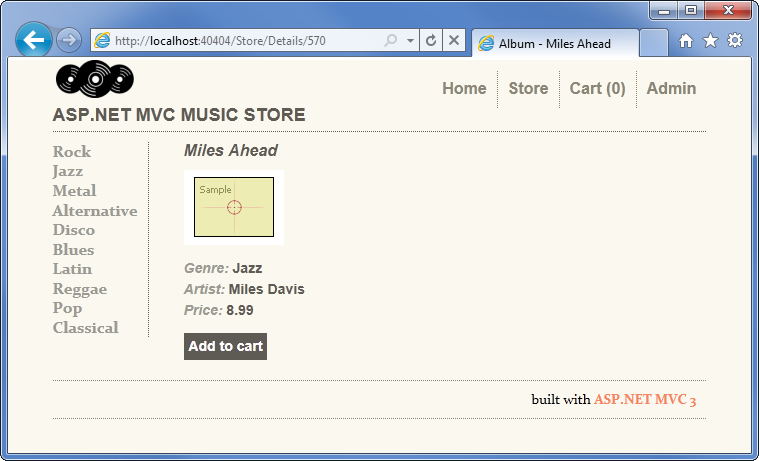This screenshot has width=759, height=461.
Task: Click the stop loading X icon
Action: point(453,41)
